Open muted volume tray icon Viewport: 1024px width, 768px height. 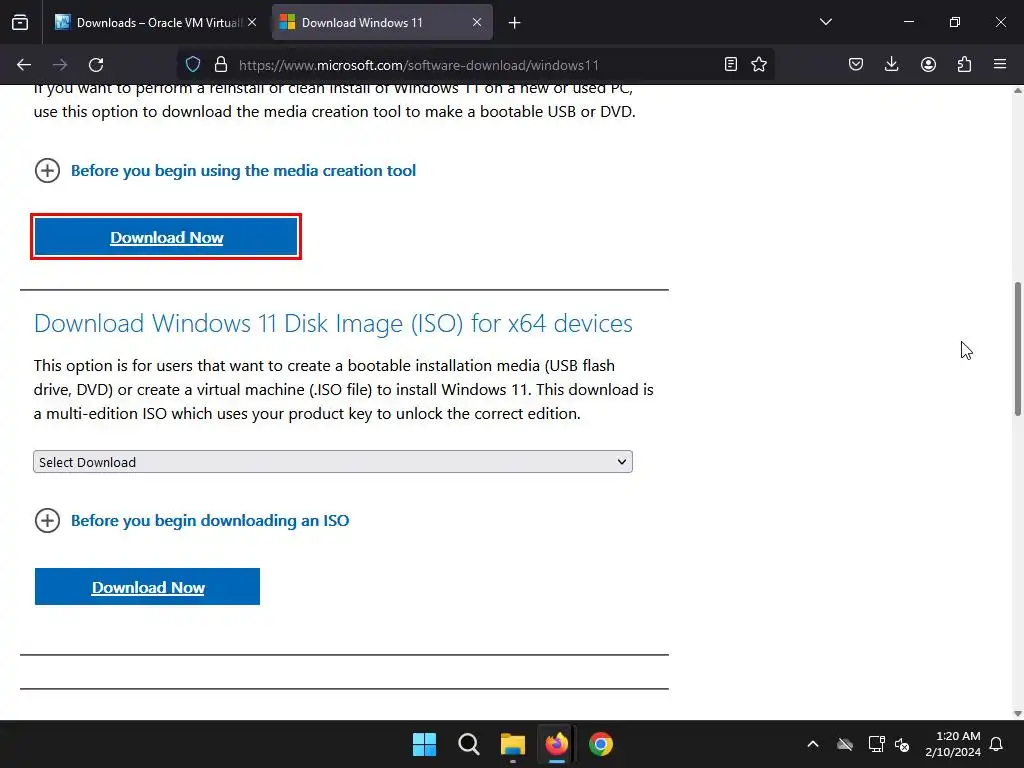(903, 744)
